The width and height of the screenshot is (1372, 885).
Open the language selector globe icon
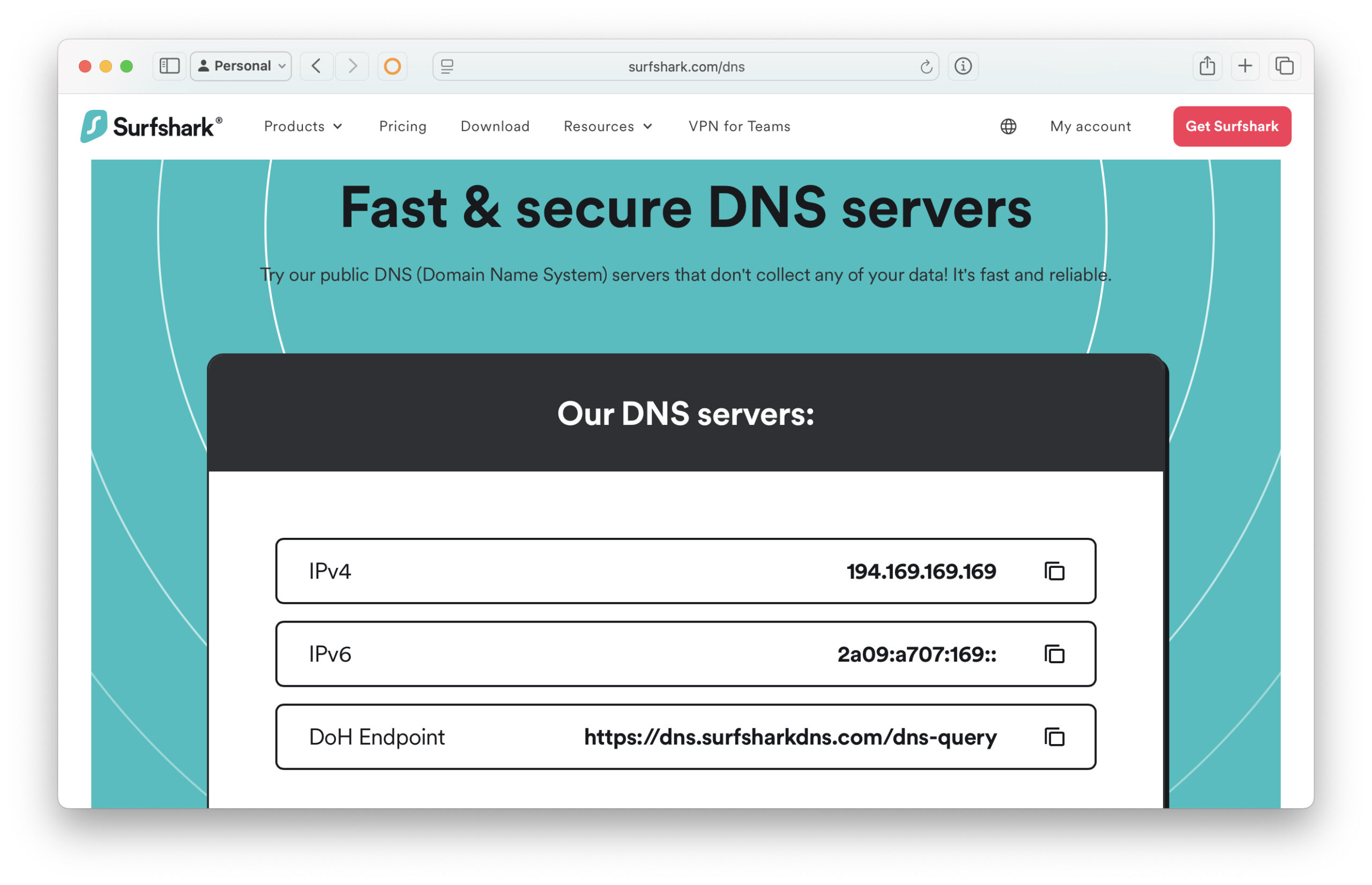tap(1009, 126)
